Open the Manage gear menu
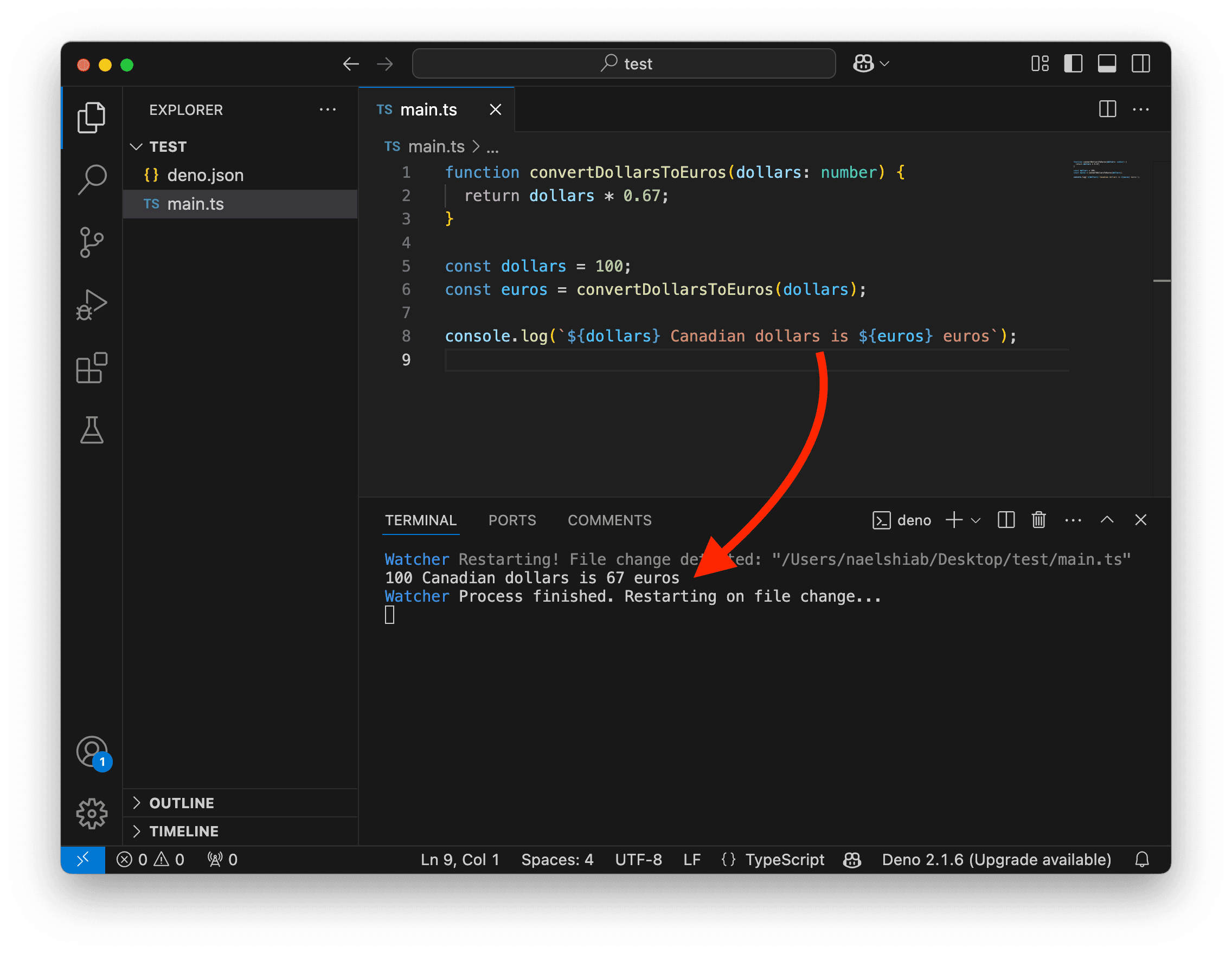1232x954 pixels. pos(92,814)
